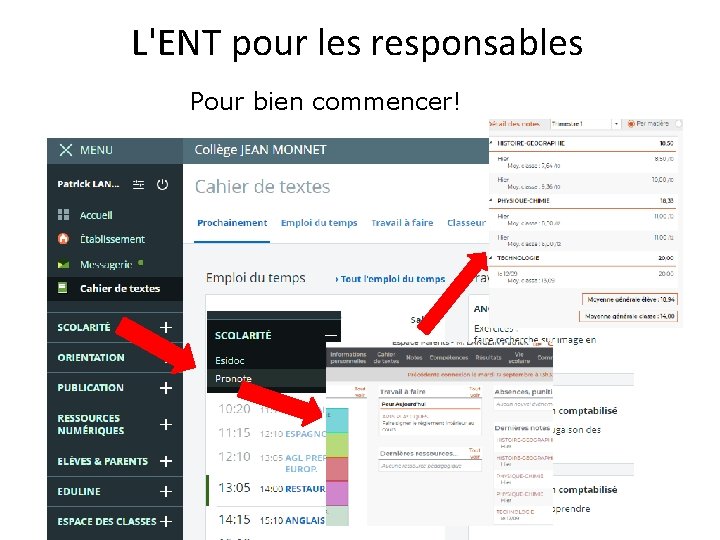The image size is (720, 540).
Task: Click Tout voir beside Dernières ressources
Action: pos(475,453)
